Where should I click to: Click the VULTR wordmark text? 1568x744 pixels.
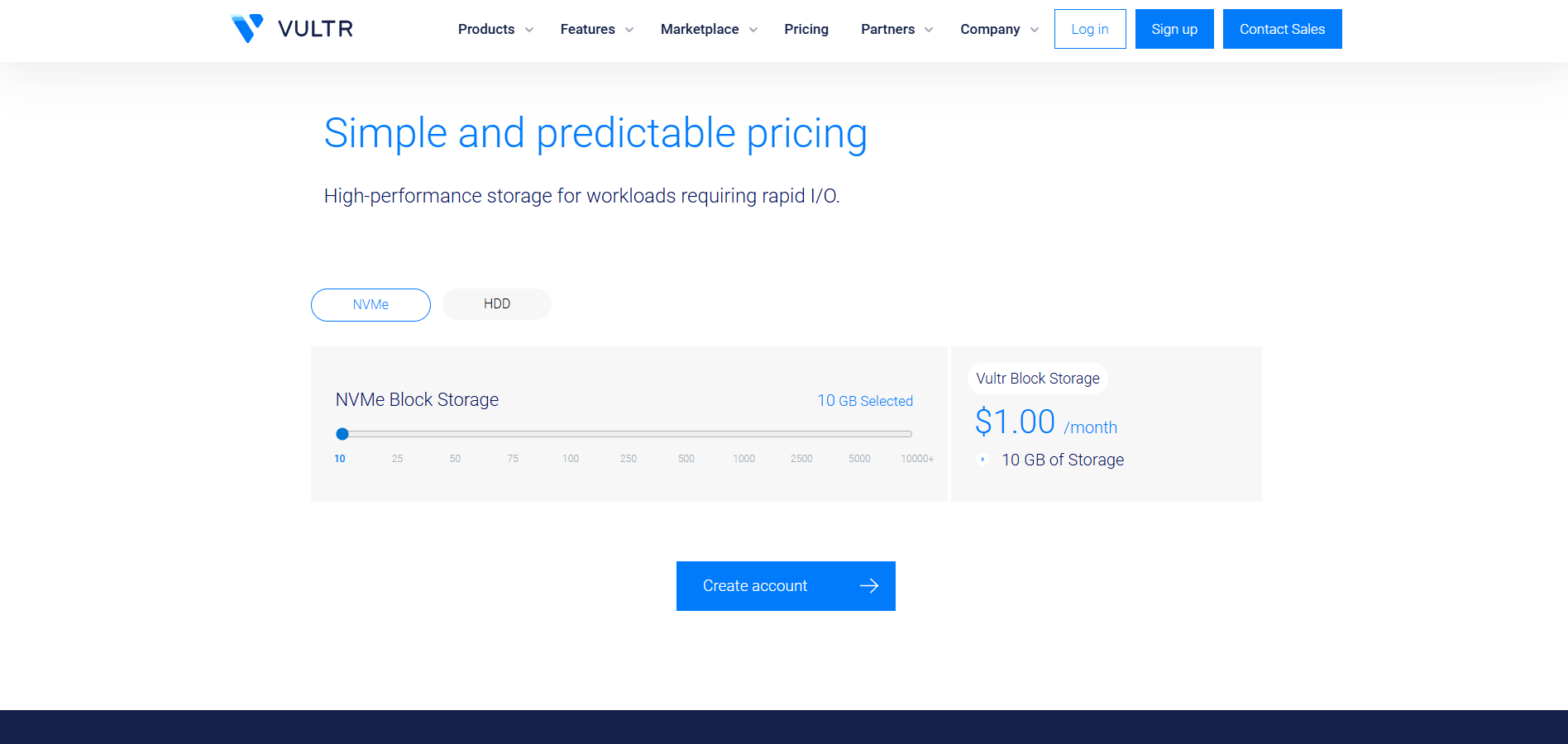tap(315, 30)
